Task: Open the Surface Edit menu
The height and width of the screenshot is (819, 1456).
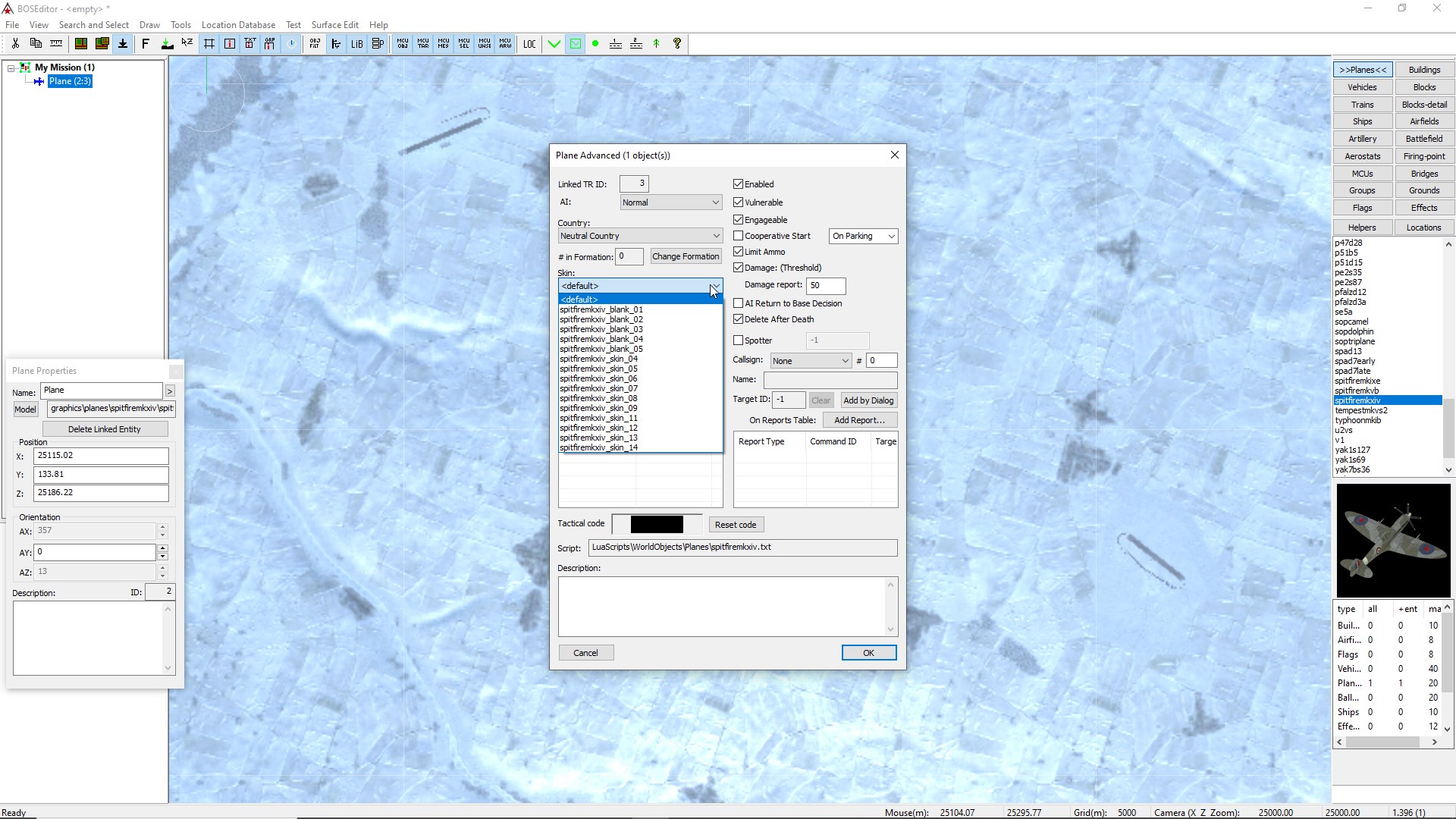Action: click(334, 25)
